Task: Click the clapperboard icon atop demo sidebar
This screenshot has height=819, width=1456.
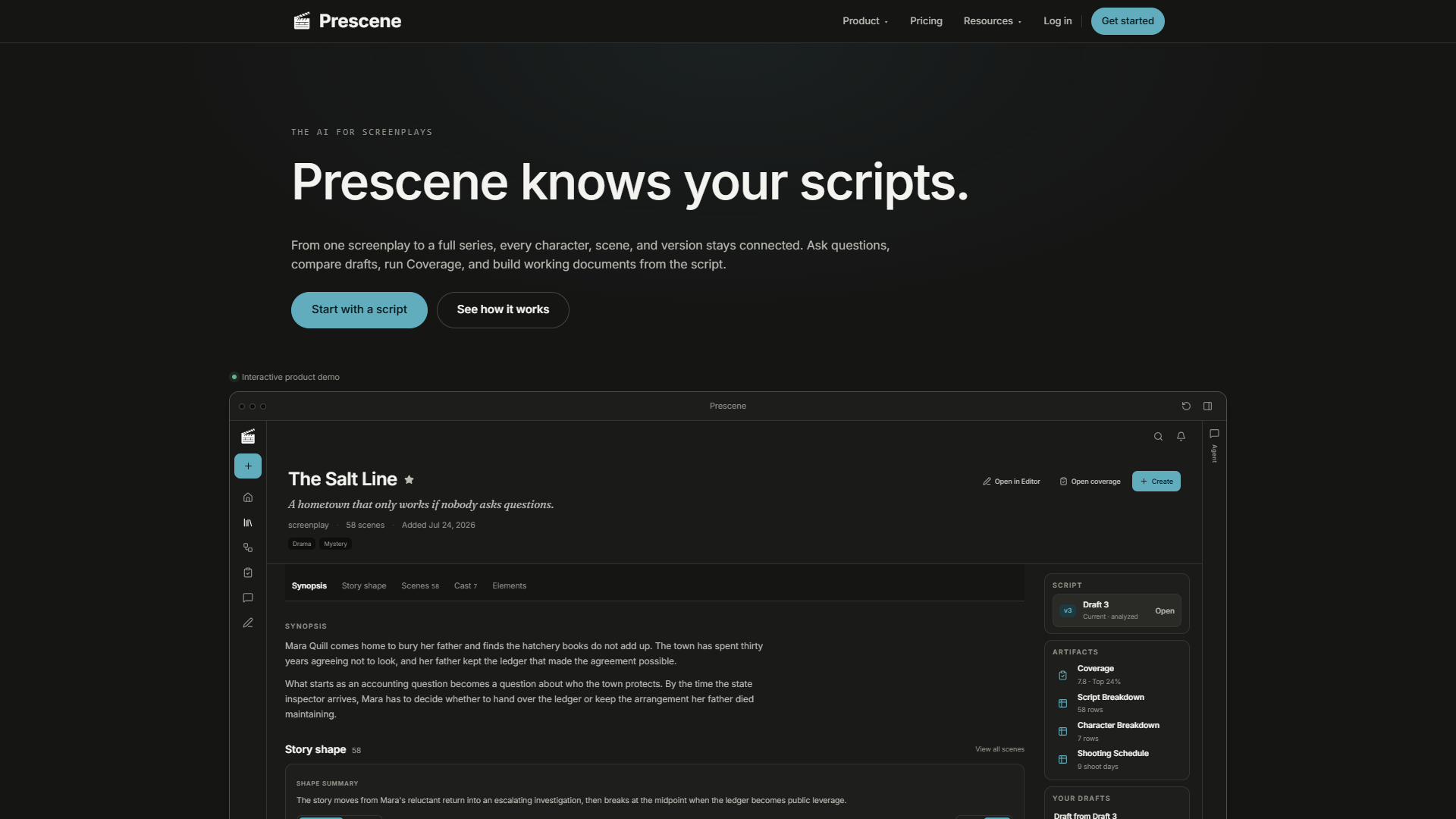Action: (248, 436)
